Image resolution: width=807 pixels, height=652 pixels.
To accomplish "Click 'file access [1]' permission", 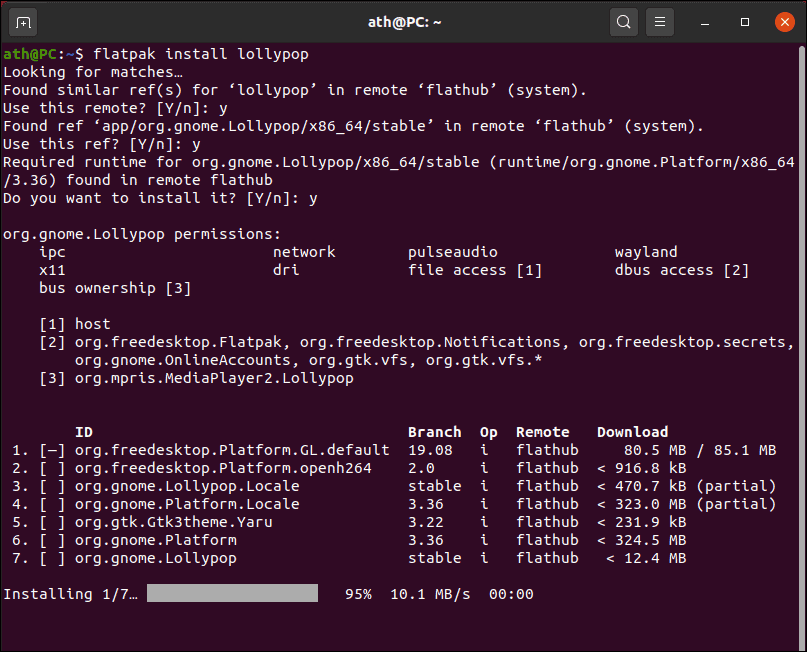I will [x=475, y=270].
